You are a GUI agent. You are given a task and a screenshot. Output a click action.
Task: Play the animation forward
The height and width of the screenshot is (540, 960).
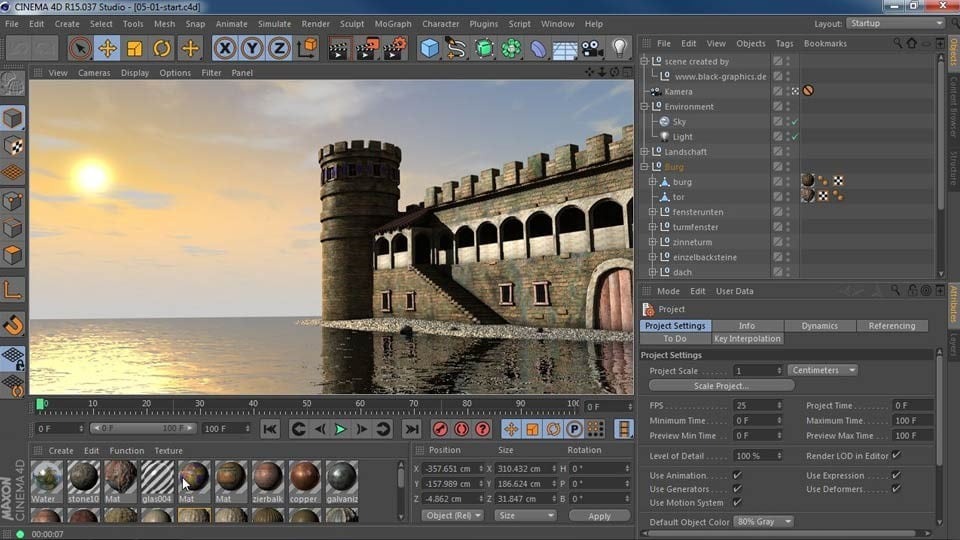tap(340, 429)
